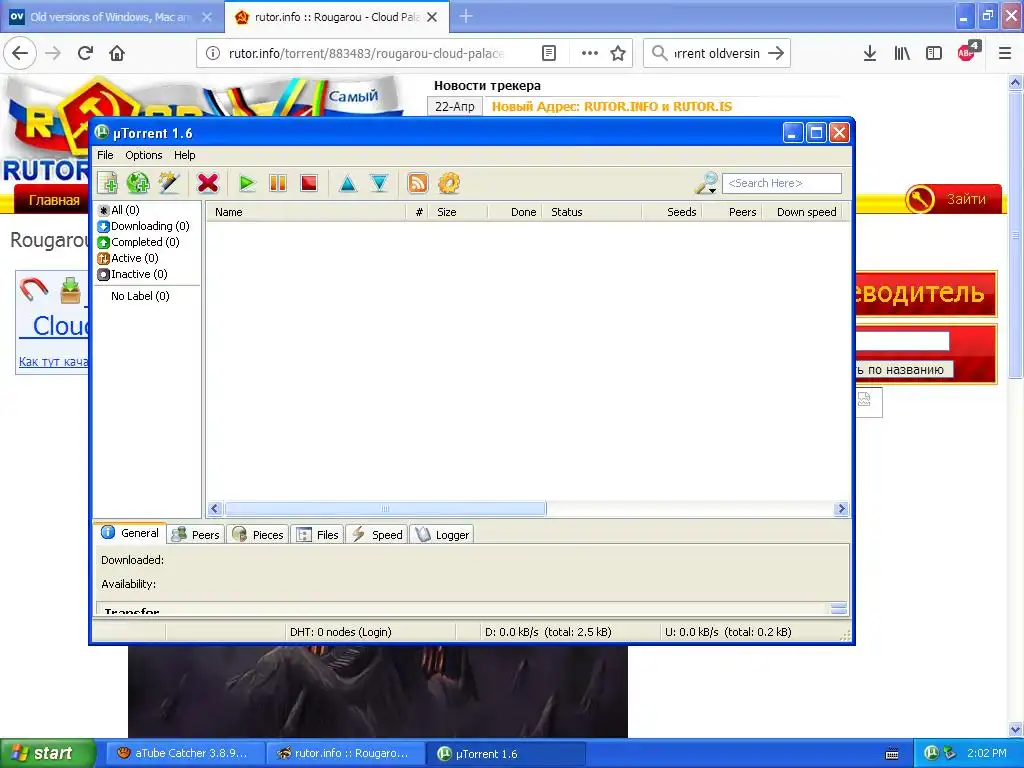Viewport: 1024px width, 768px height.
Task: Switch to the Peers tab
Action: point(195,535)
